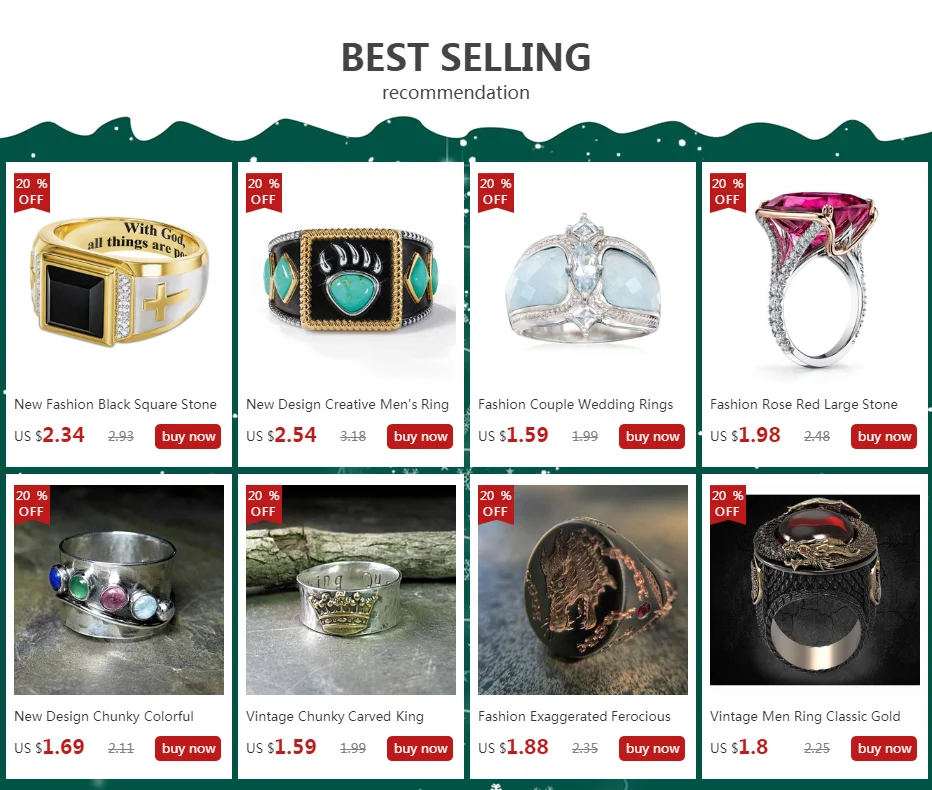Screen dimensions: 932x790
Task: Click buy now for Creative Men's Ring
Action: coord(420,436)
